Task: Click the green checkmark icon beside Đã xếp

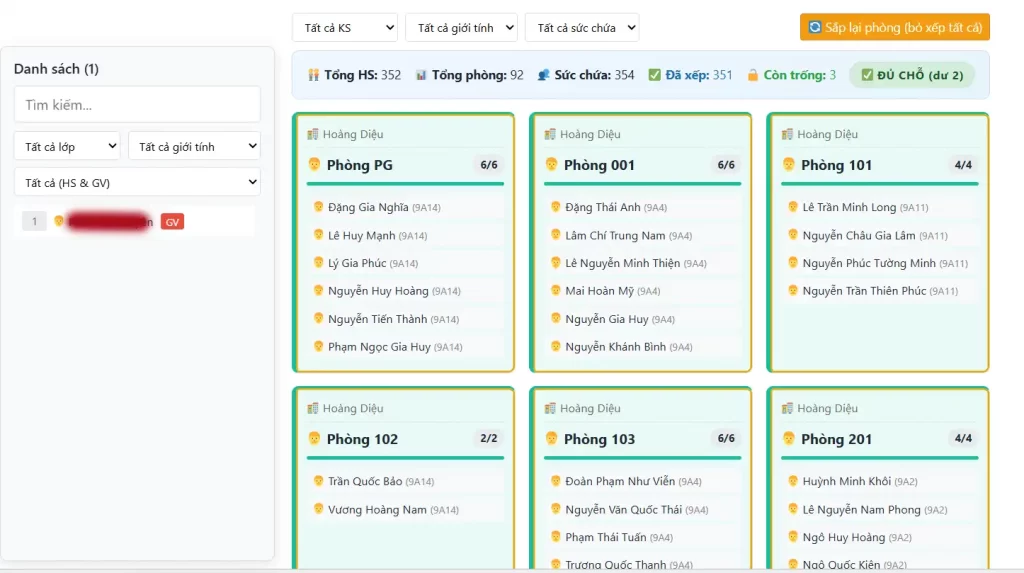Action: (655, 75)
